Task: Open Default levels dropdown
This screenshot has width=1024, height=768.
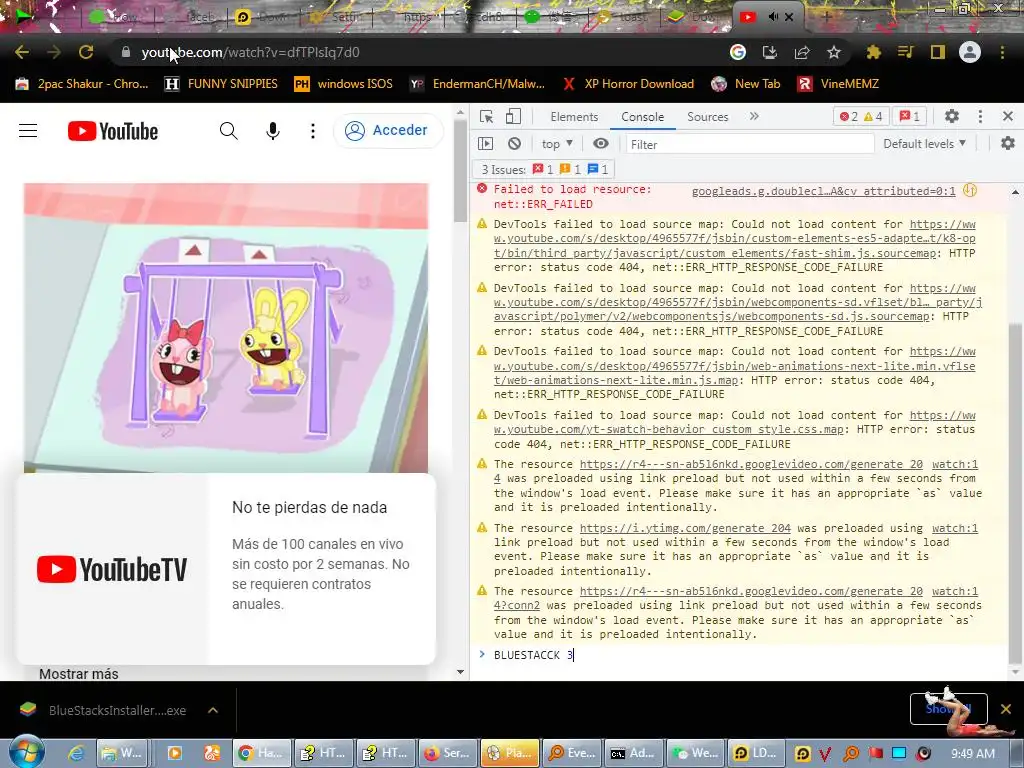Action: pyautogui.click(x=924, y=144)
